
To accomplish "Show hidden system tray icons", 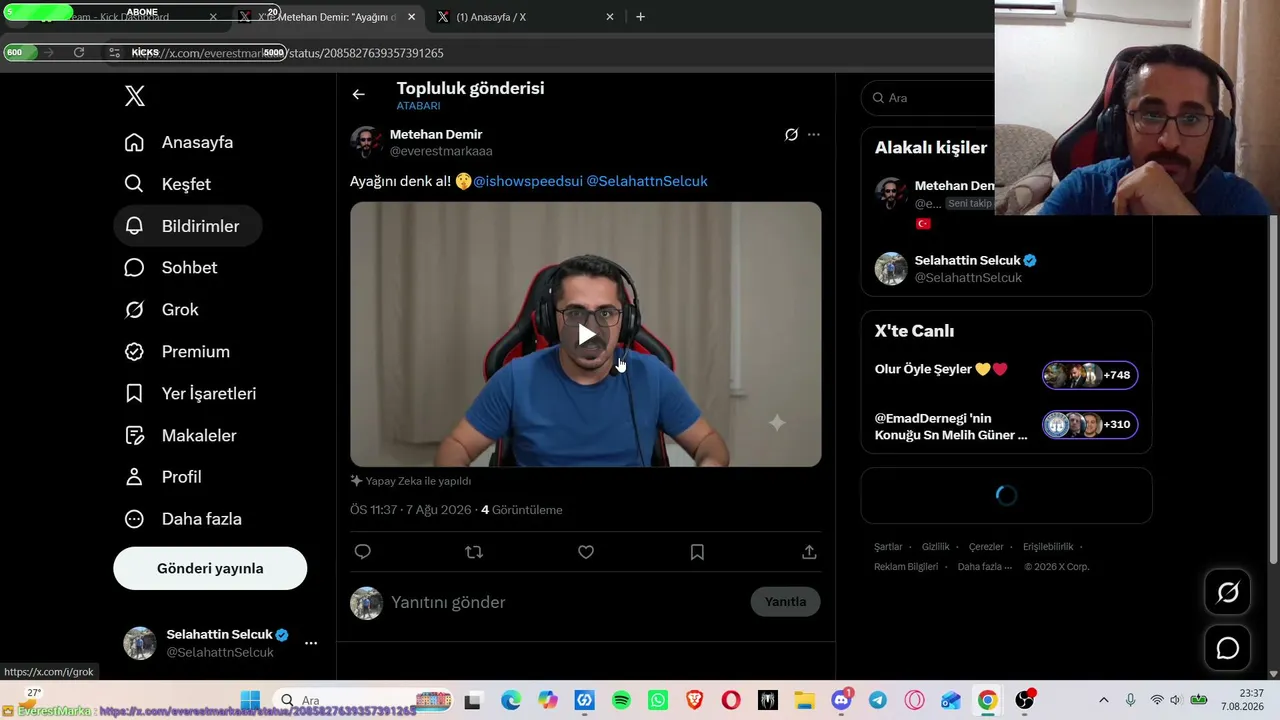I will coord(1104,701).
